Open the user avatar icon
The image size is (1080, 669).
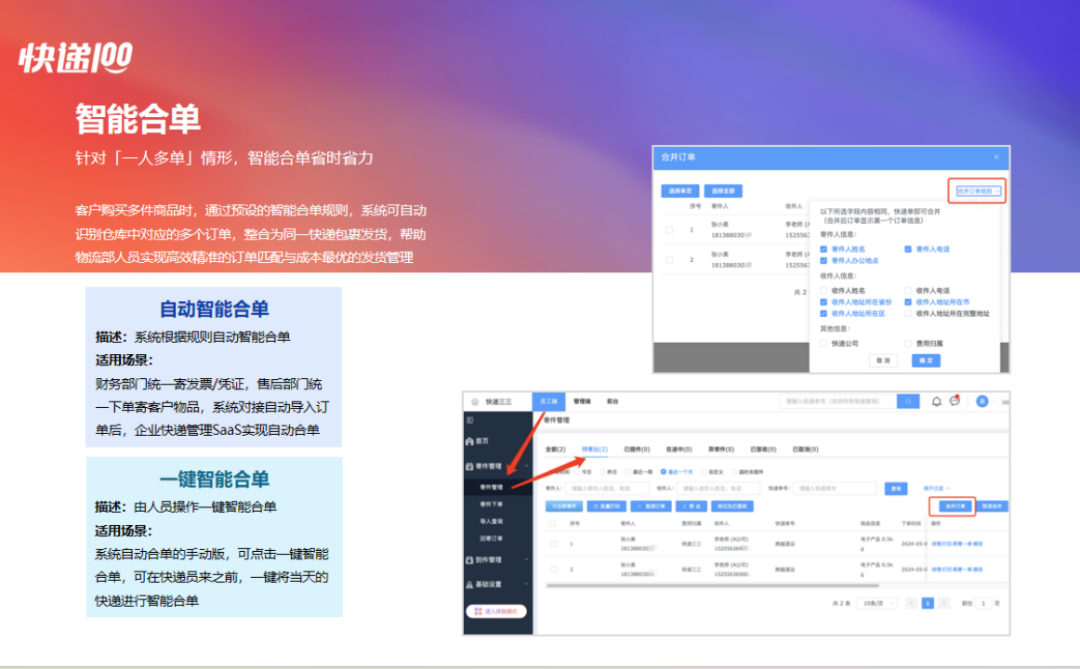982,401
